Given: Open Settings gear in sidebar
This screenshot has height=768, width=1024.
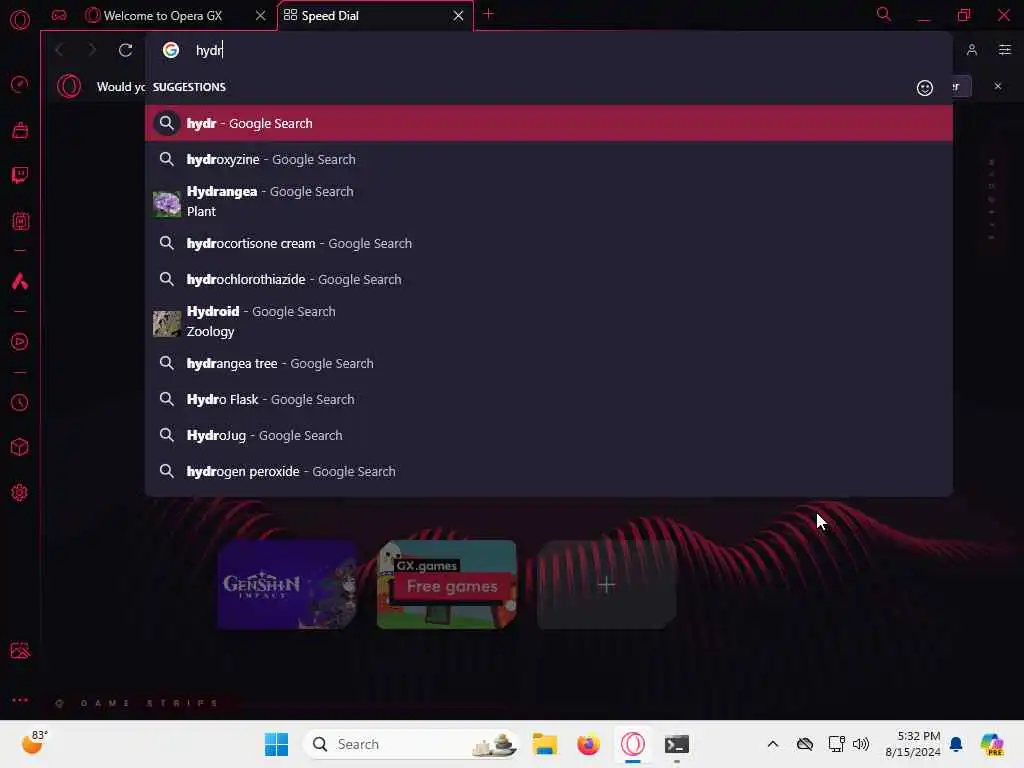Looking at the screenshot, I should tap(20, 492).
